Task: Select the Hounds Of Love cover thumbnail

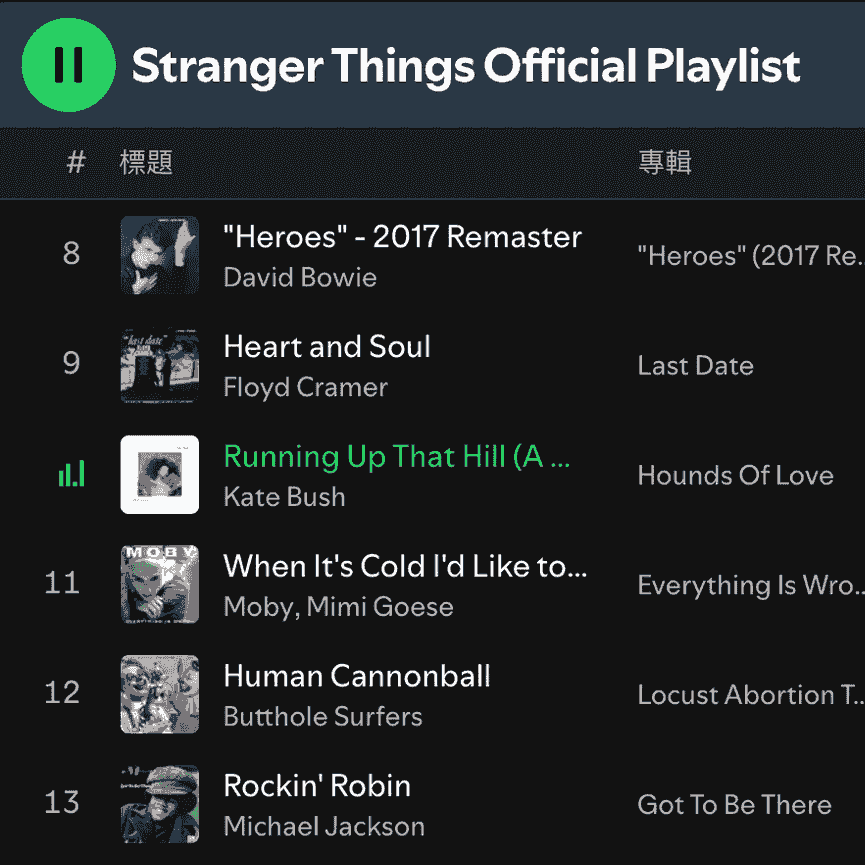Action: tap(160, 475)
